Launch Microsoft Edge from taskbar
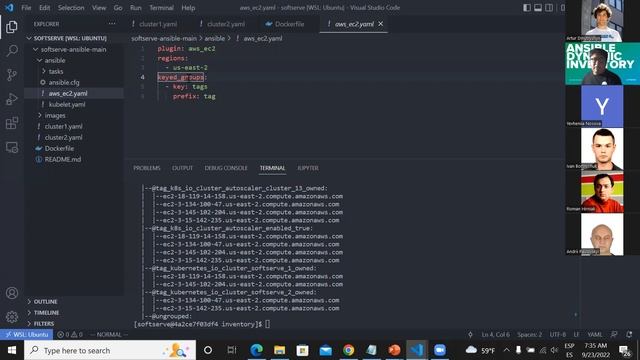This screenshot has width=640, height=360. click(x=256, y=350)
